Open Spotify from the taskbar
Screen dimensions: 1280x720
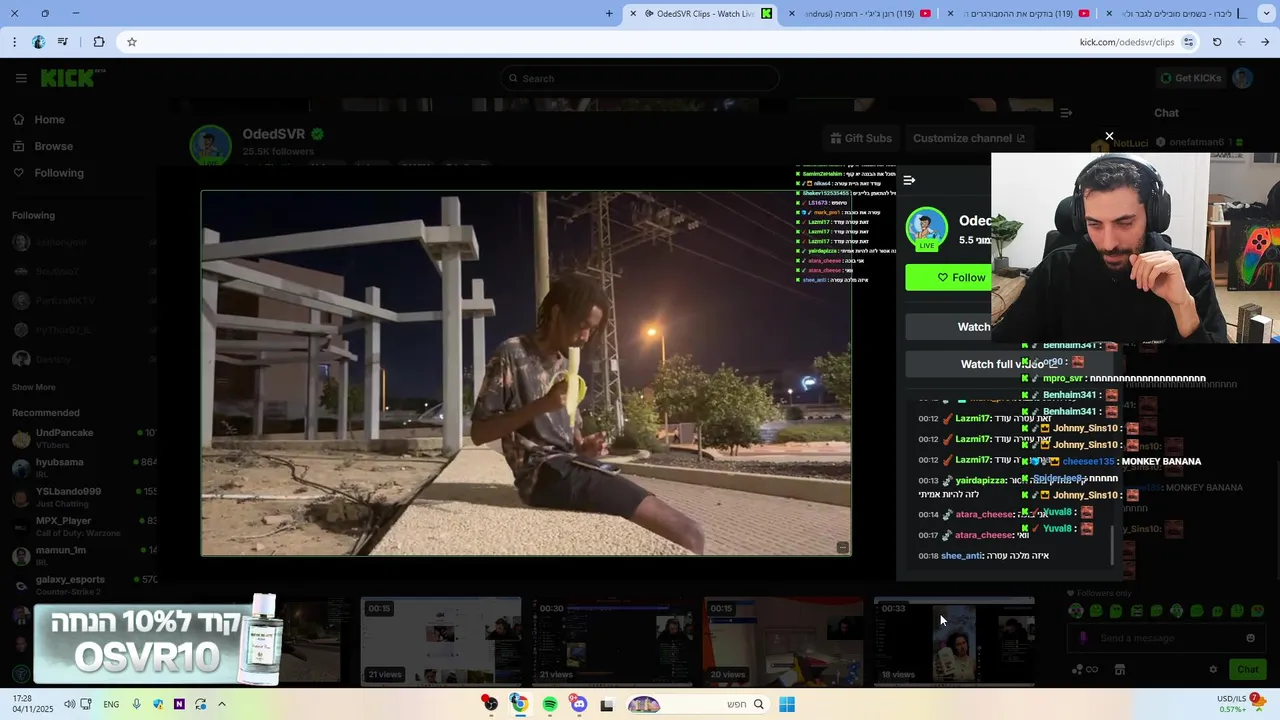[549, 704]
